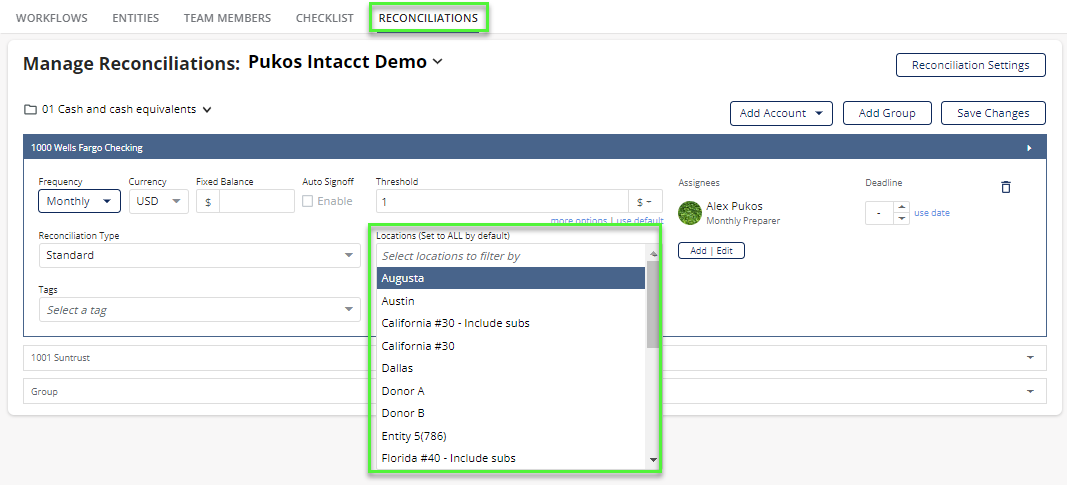The image size is (1067, 485).
Task: Expand the 1001 Suntrust account row
Action: click(534, 357)
